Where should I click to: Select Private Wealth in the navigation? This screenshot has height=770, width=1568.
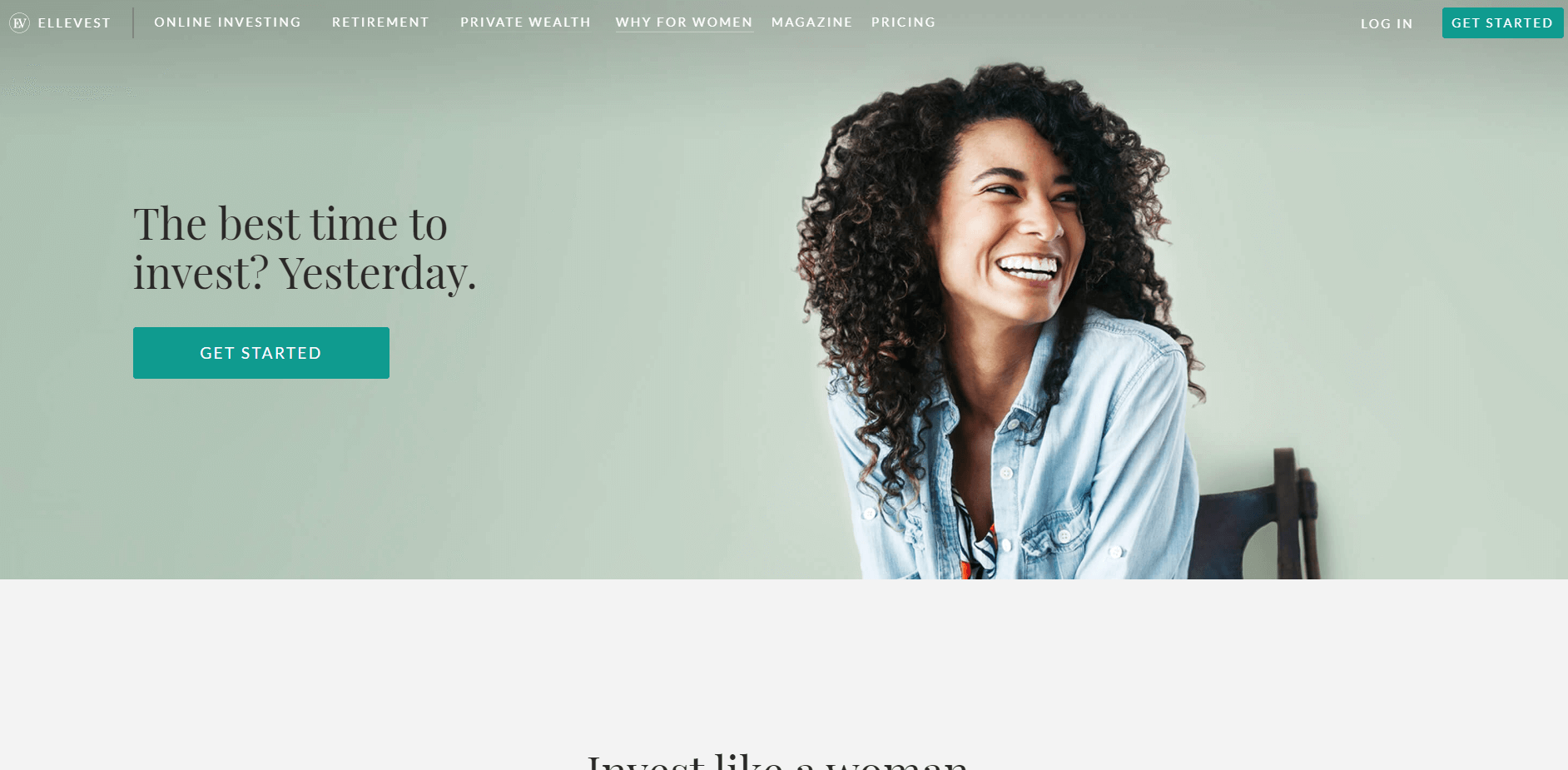[x=525, y=22]
